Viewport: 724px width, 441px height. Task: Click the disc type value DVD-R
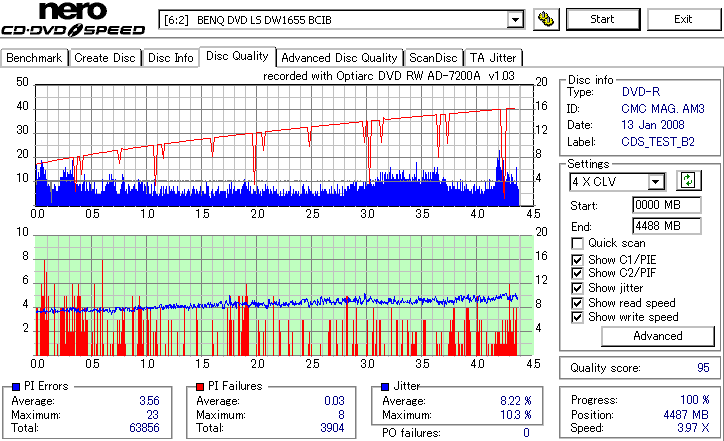coord(640,92)
